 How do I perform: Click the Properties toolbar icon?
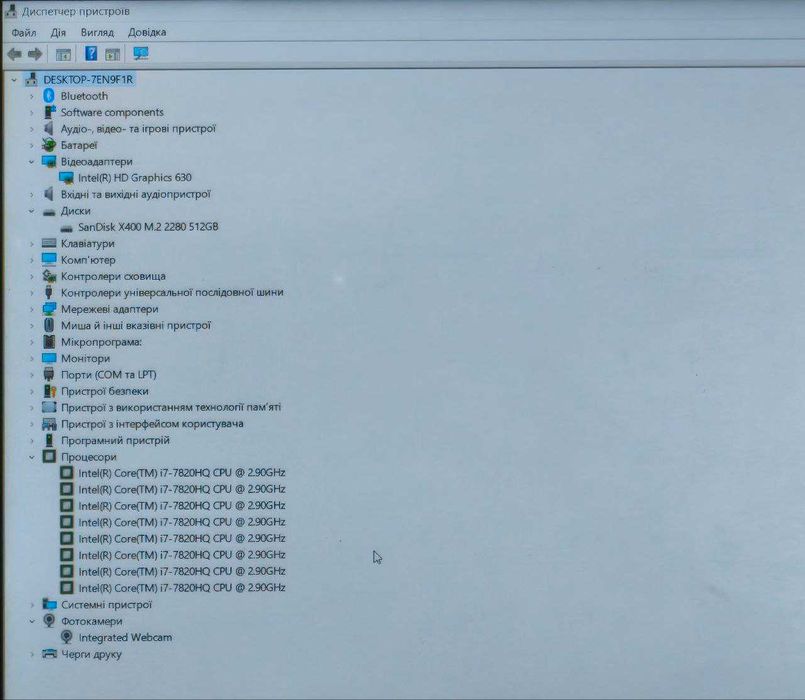[63, 54]
